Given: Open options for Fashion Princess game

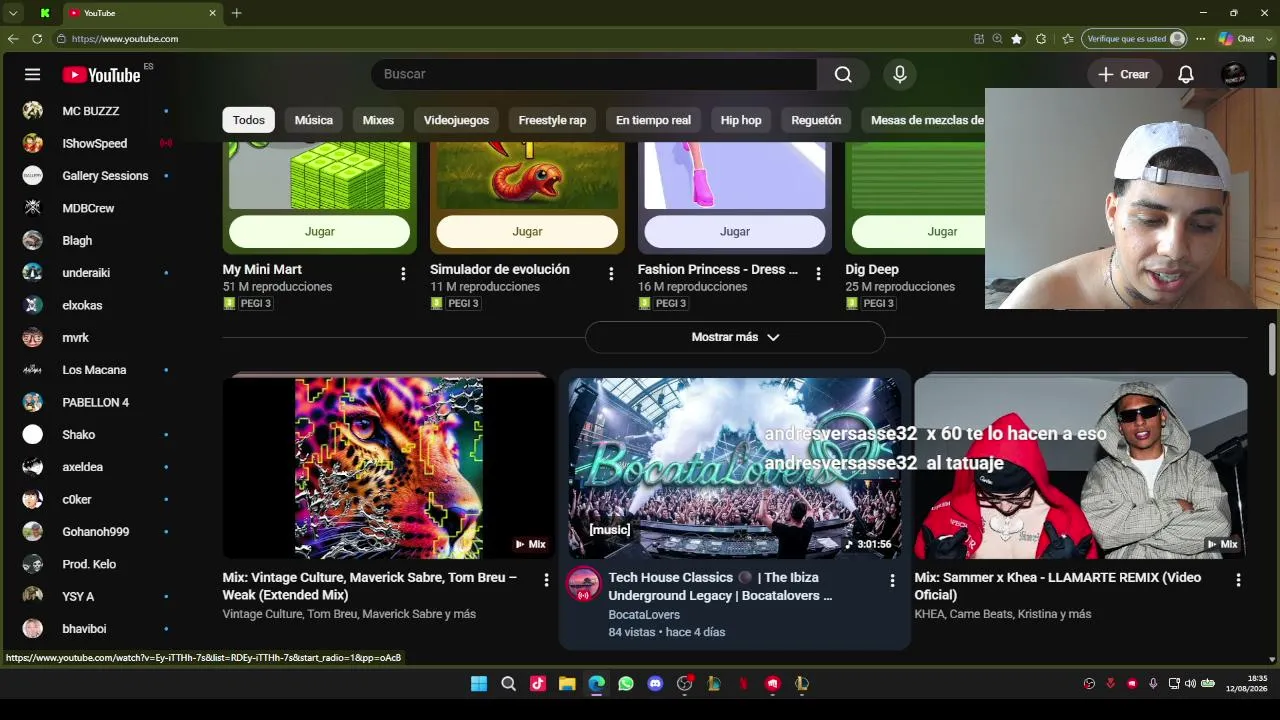Looking at the screenshot, I should (818, 273).
